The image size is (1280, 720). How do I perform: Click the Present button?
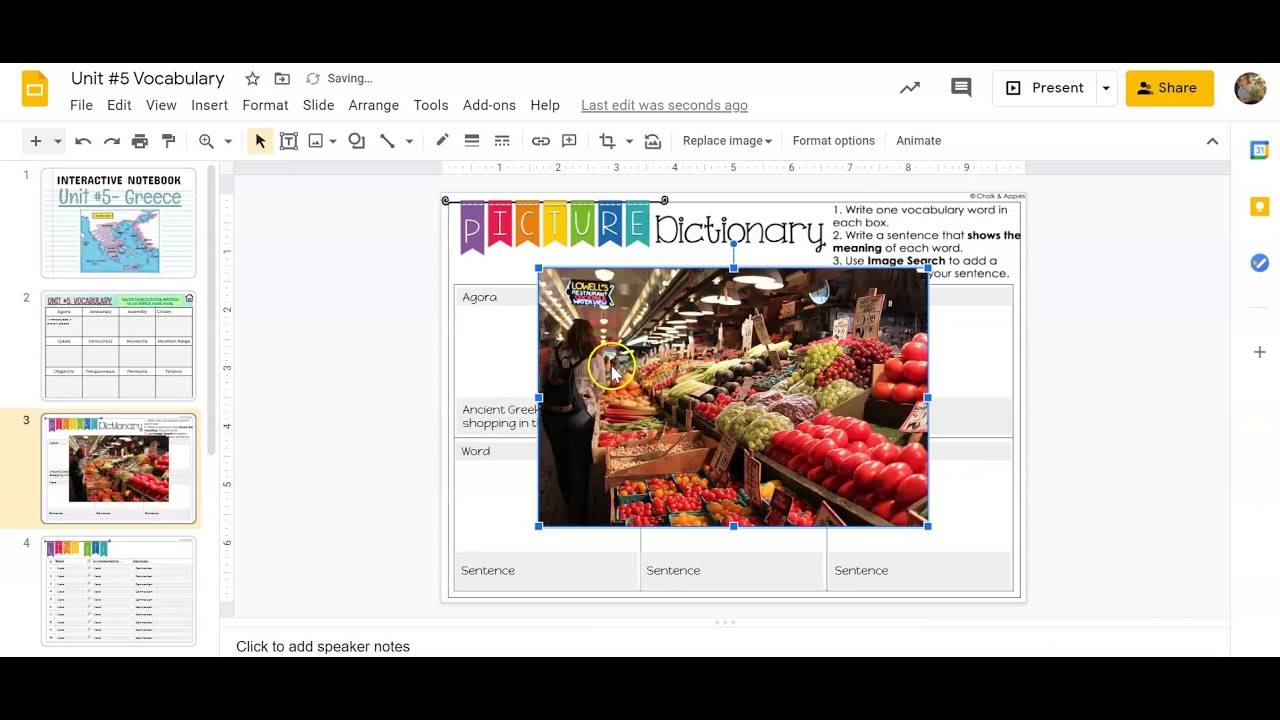[x=1045, y=88]
